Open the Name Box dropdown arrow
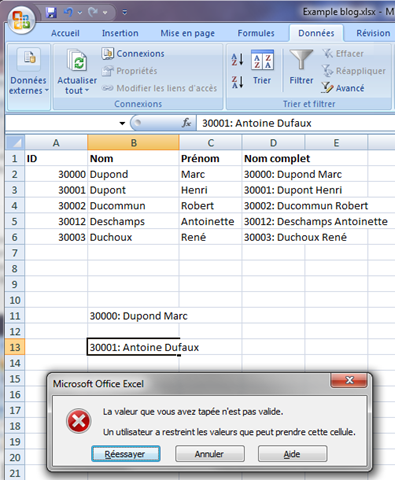The width and height of the screenshot is (395, 480). (122, 123)
